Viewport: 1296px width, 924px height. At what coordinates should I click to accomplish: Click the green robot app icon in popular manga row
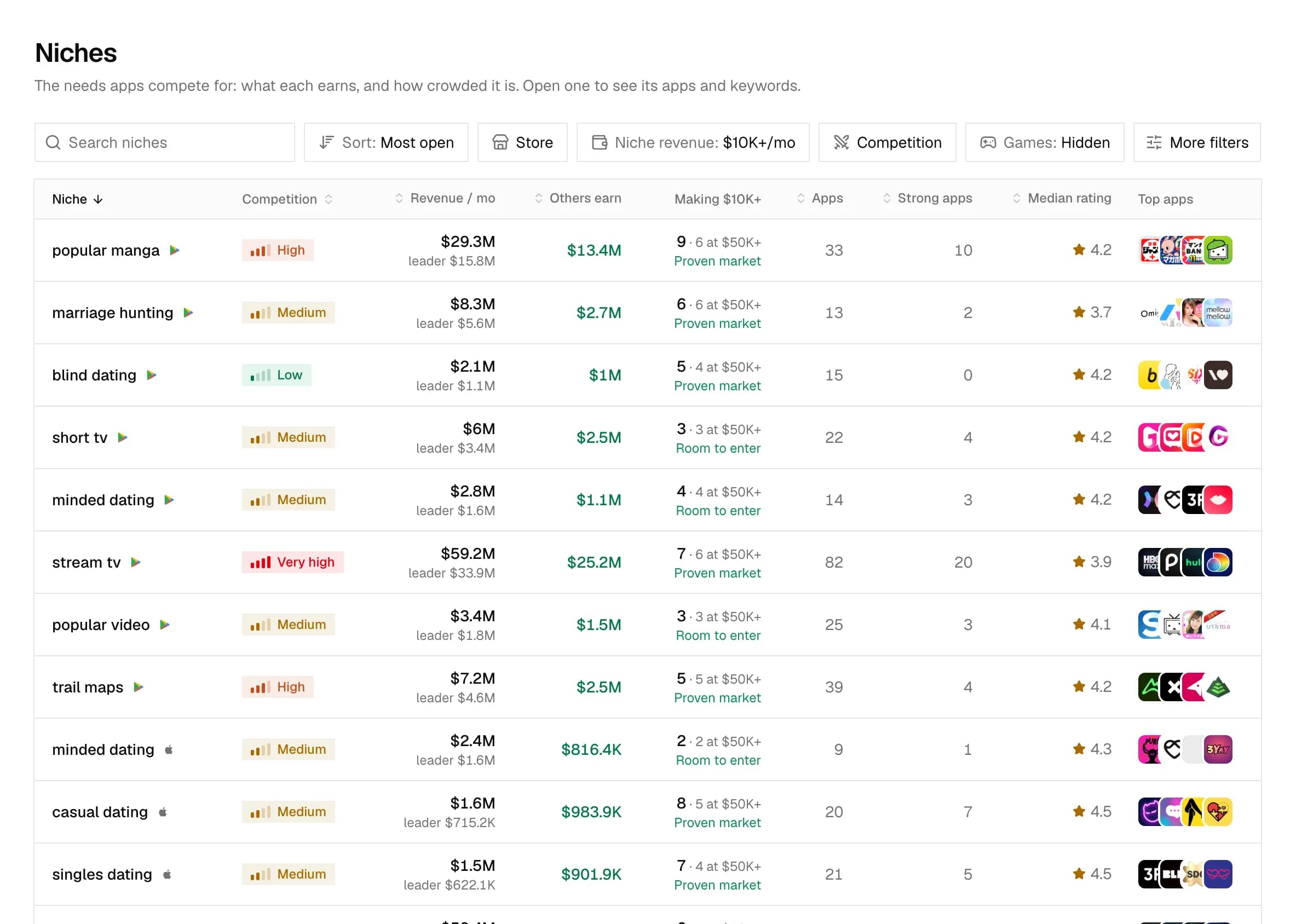pos(1218,250)
